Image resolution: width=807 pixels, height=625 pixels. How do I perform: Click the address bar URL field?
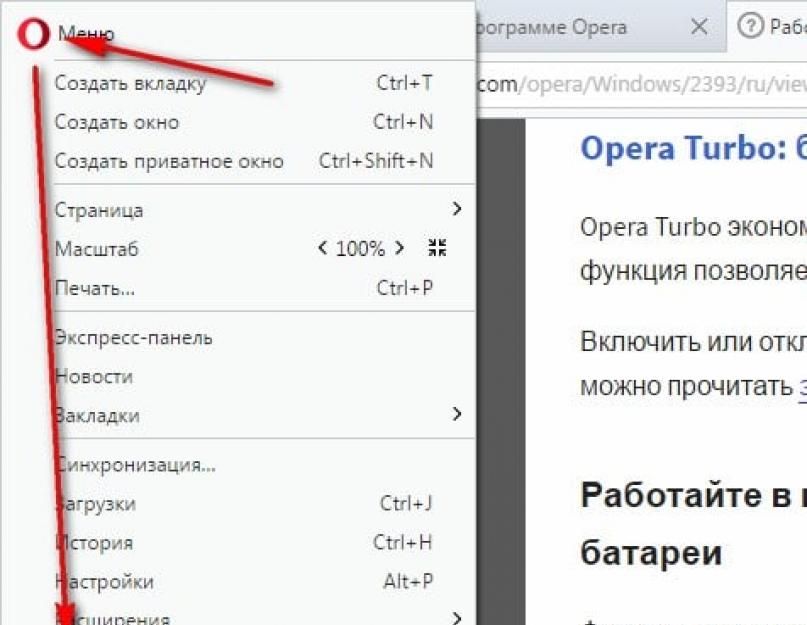(x=641, y=83)
